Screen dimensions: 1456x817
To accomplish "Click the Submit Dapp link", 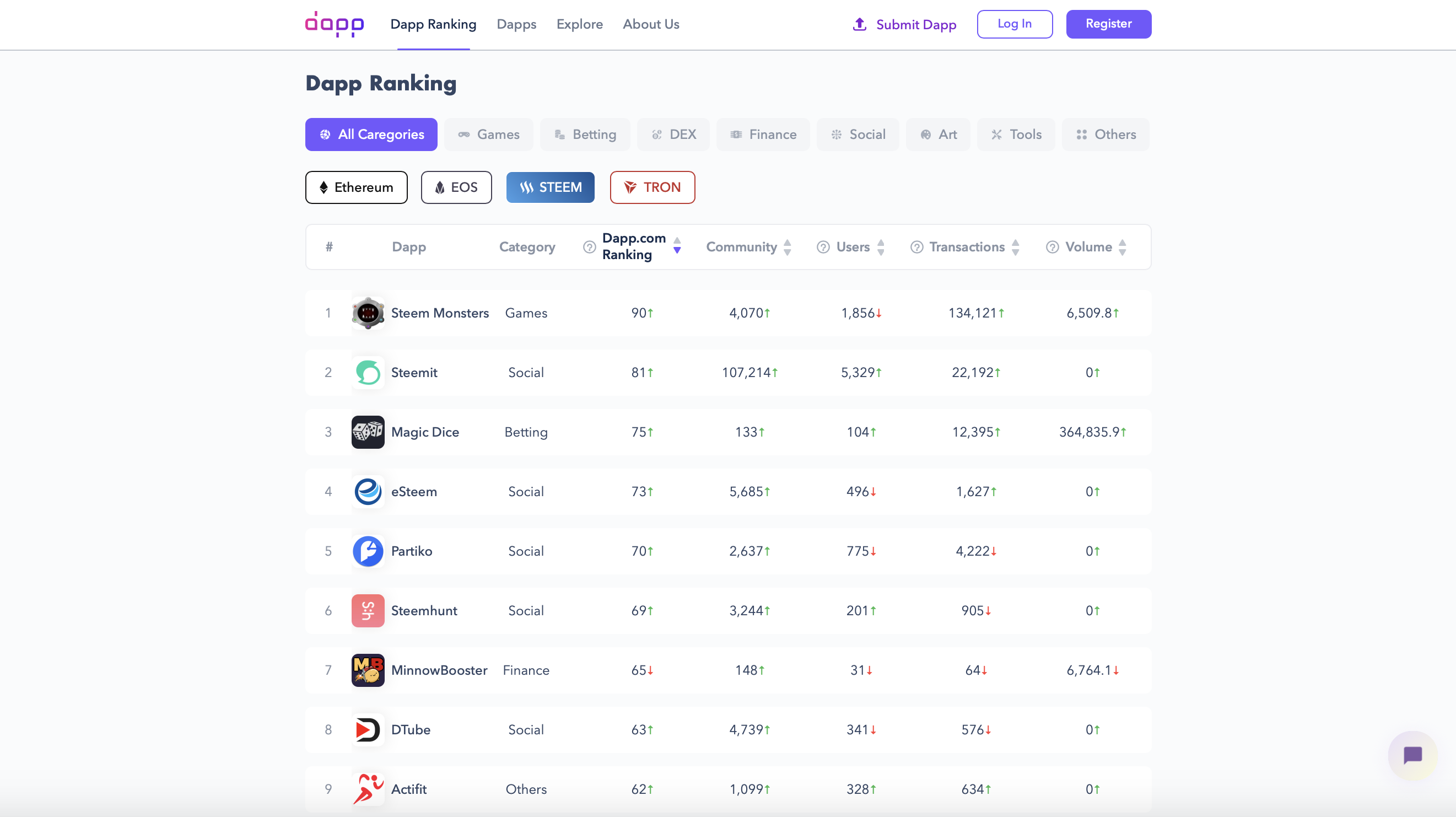I will [904, 24].
